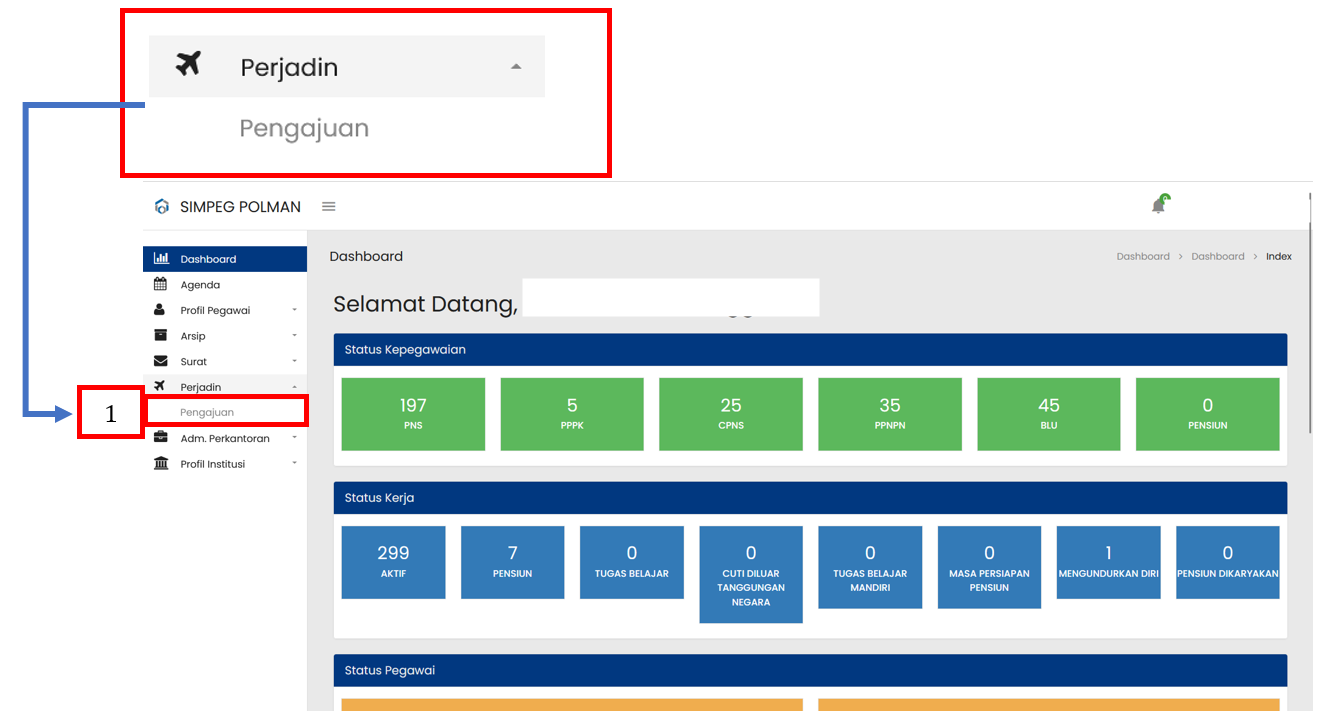Click the SIMPEG POLMAN logo icon

tap(162, 207)
